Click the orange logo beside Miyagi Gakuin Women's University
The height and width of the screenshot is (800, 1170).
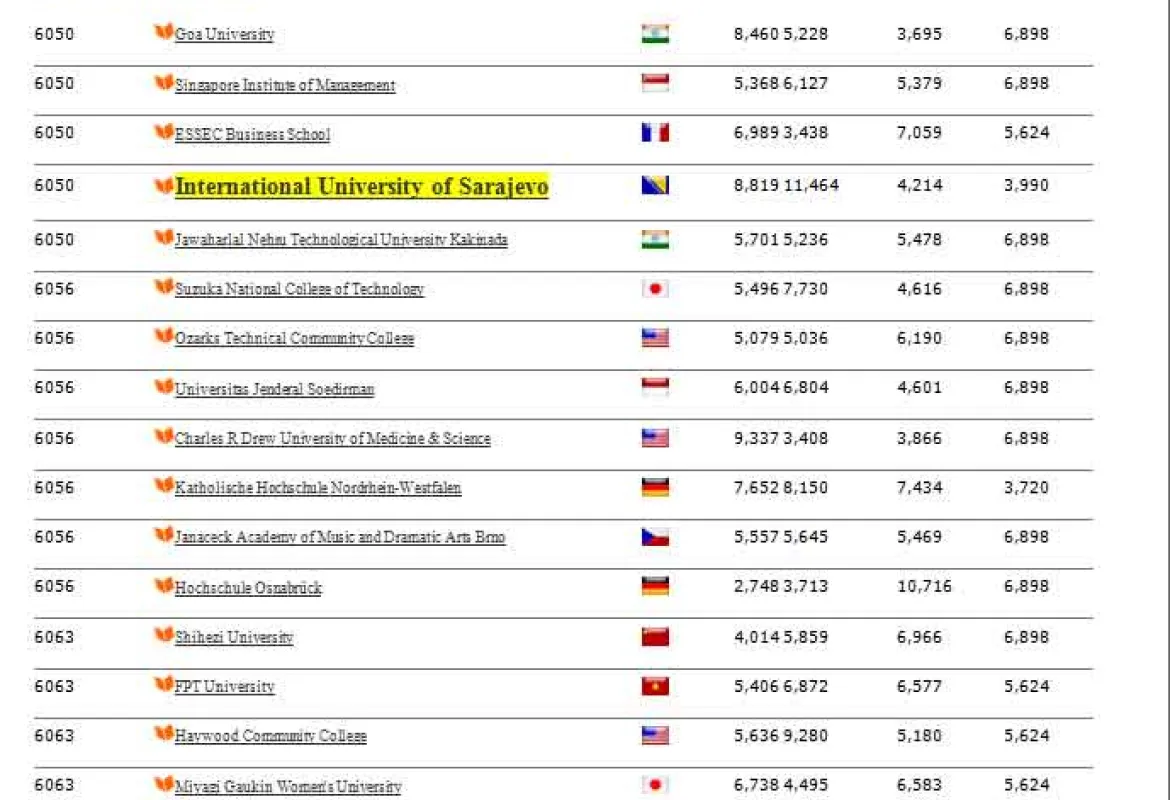(163, 785)
